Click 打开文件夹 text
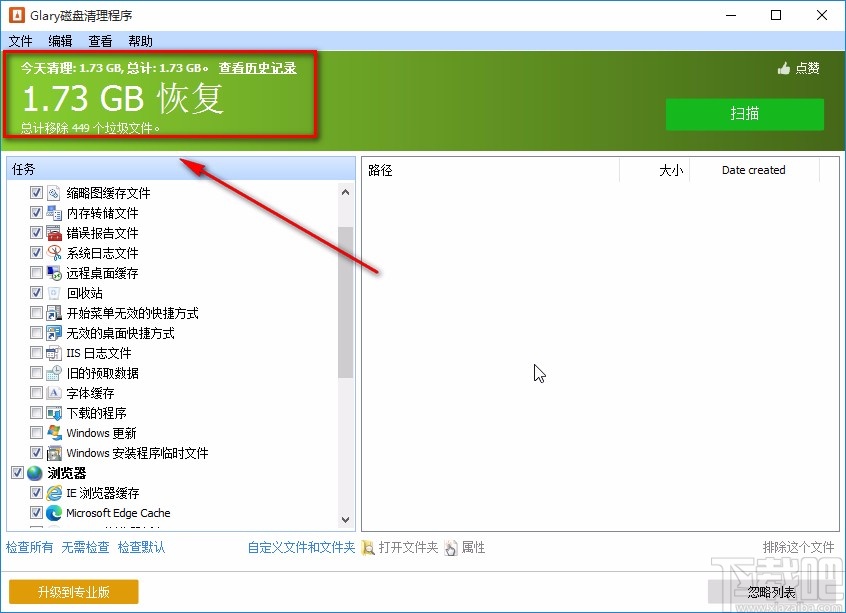Image resolution: width=846 pixels, height=613 pixels. (408, 547)
